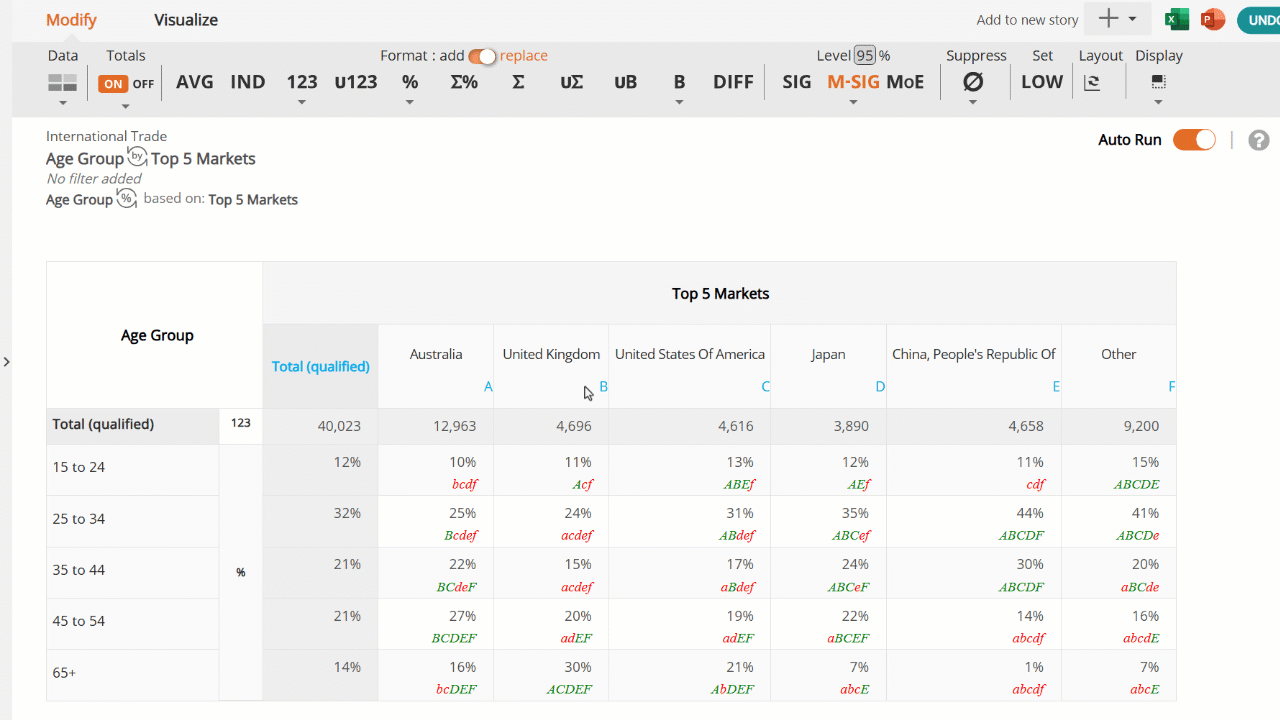Switch to the Visualize tab

tap(186, 20)
